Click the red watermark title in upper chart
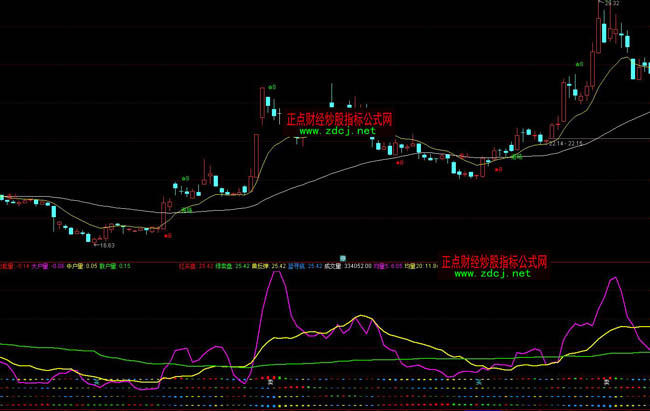 click(339, 118)
